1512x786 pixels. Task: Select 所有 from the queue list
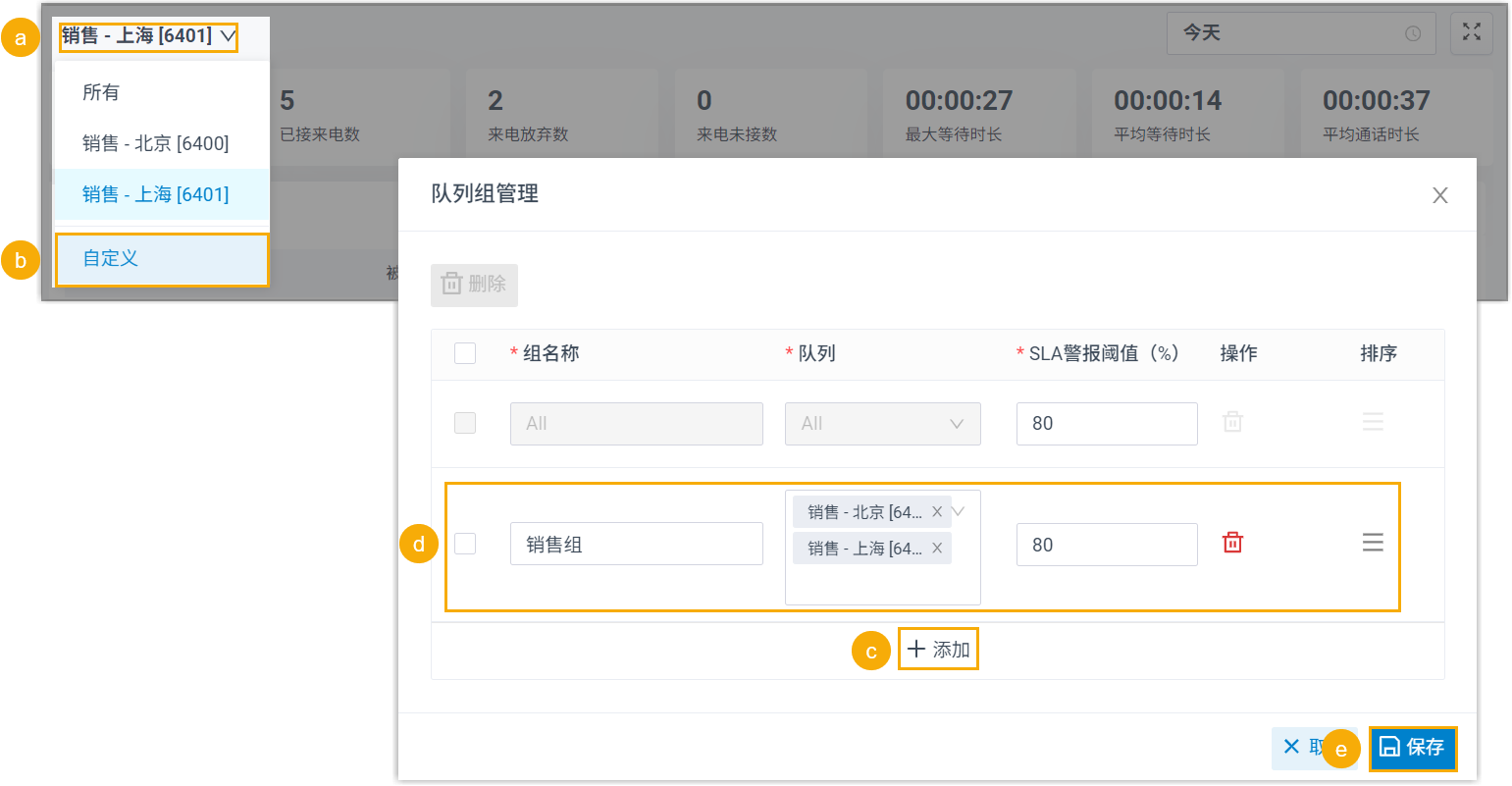(101, 92)
